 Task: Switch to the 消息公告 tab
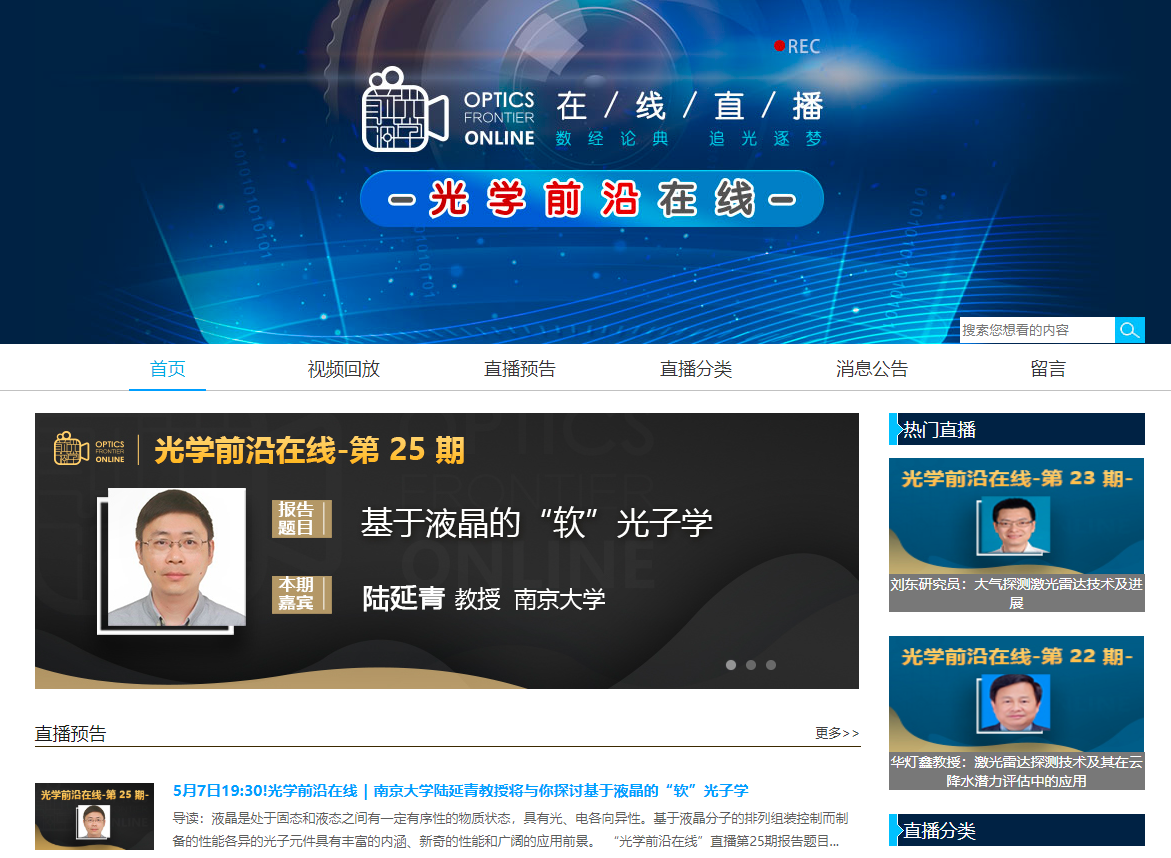tap(872, 369)
